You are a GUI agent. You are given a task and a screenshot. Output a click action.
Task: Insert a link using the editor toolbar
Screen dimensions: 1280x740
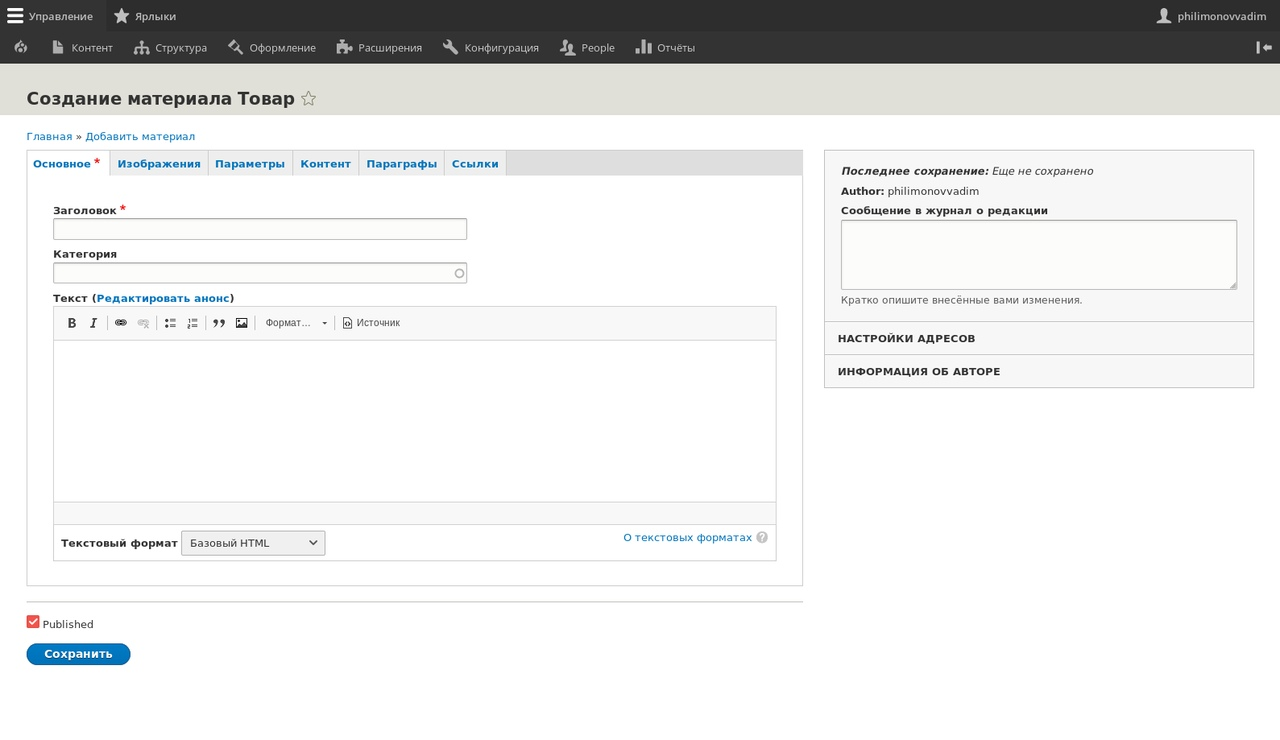pyautogui.click(x=121, y=323)
